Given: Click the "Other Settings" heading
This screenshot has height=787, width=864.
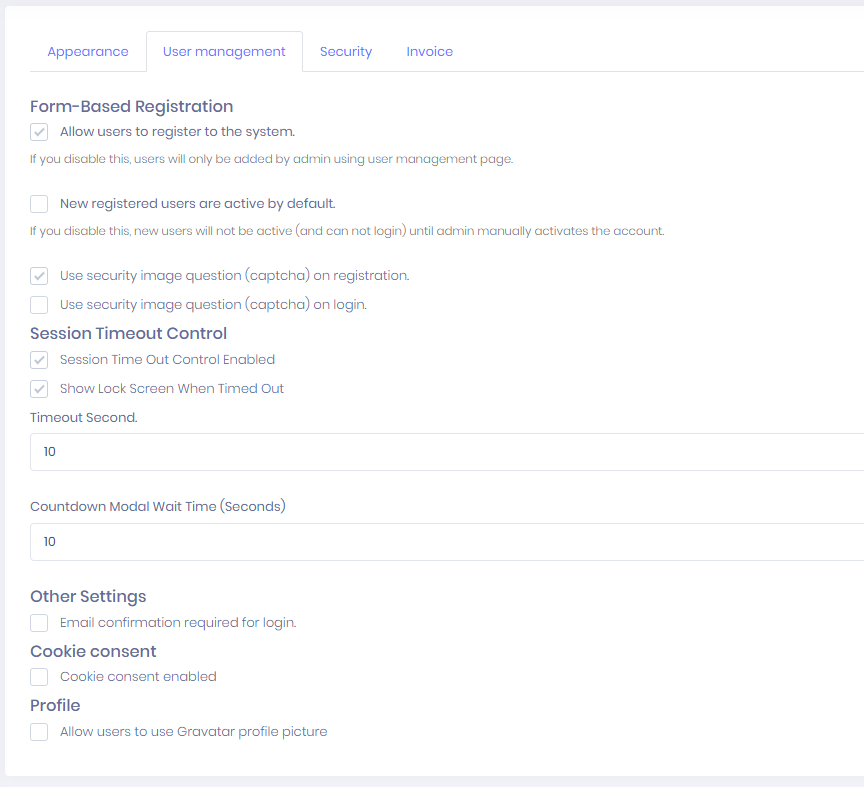Looking at the screenshot, I should click(x=88, y=596).
